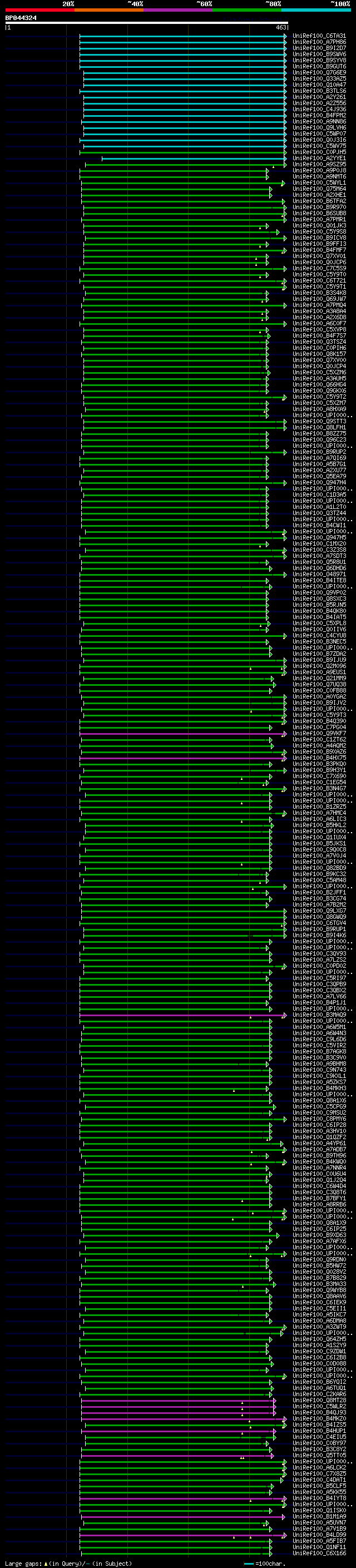Select hit label UniRef100_B4FPM2
356x1568 pixels.
pyautogui.click(x=319, y=116)
